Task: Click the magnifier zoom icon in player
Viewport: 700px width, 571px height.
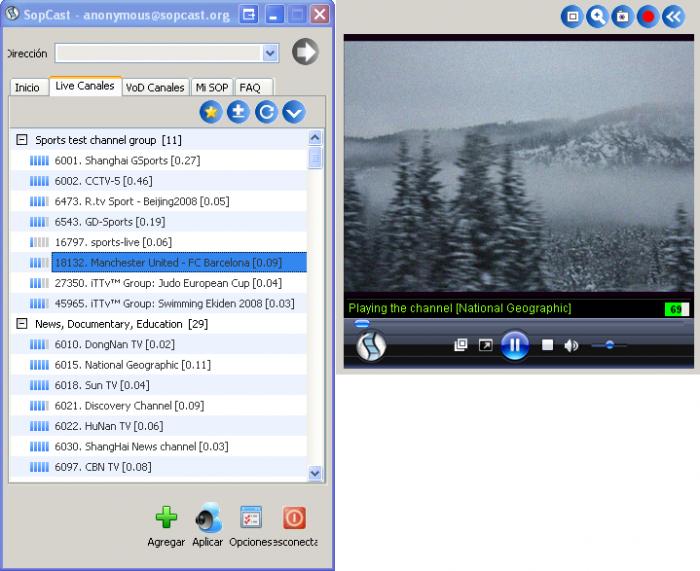Action: pos(597,17)
